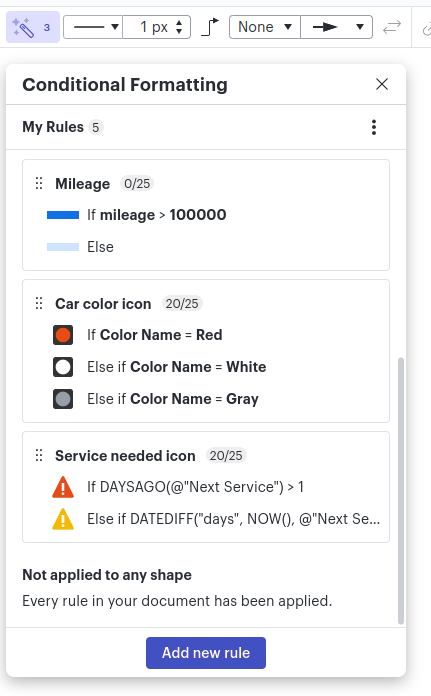Click the yellow warning triangle icon
This screenshot has width=431, height=696.
(63, 519)
